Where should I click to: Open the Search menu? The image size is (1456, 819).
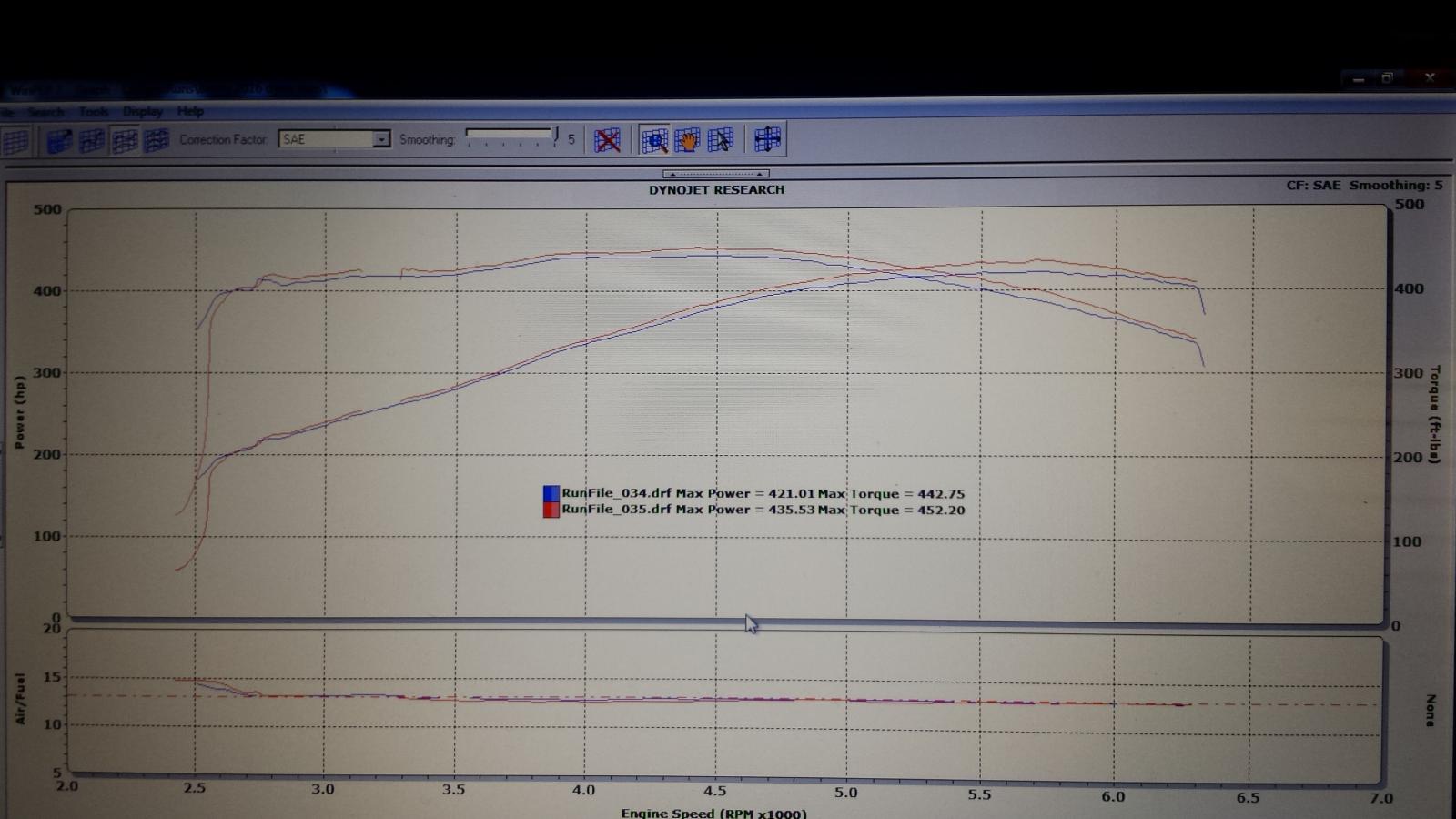pyautogui.click(x=45, y=112)
